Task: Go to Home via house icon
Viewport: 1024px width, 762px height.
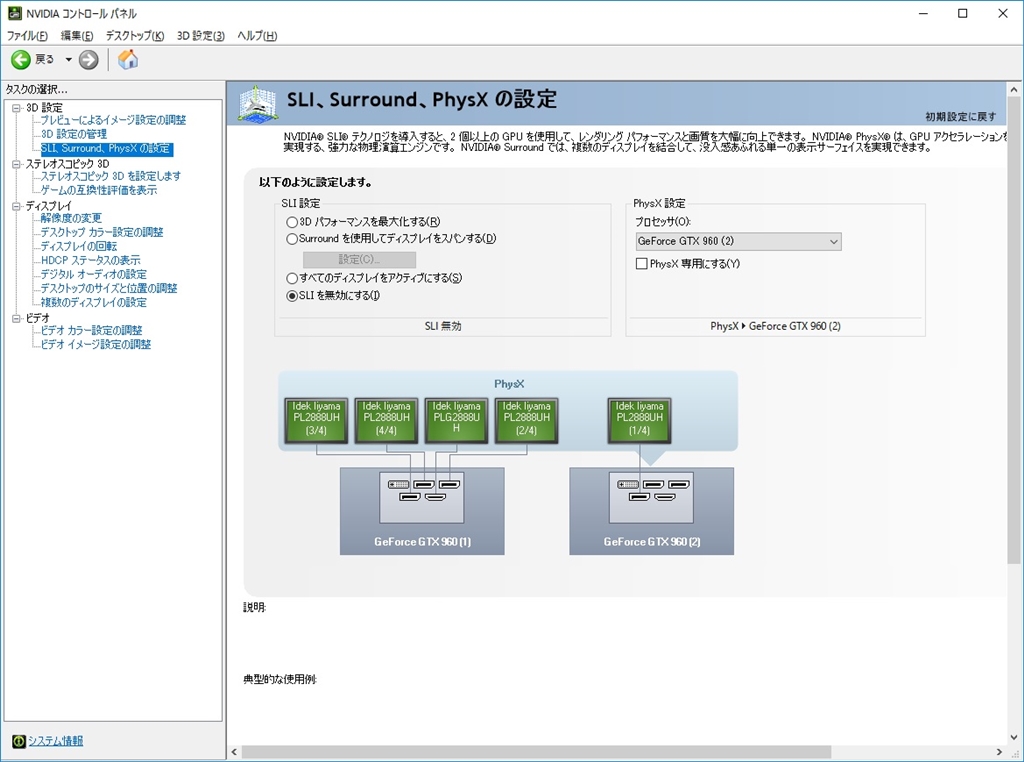Action: (128, 59)
